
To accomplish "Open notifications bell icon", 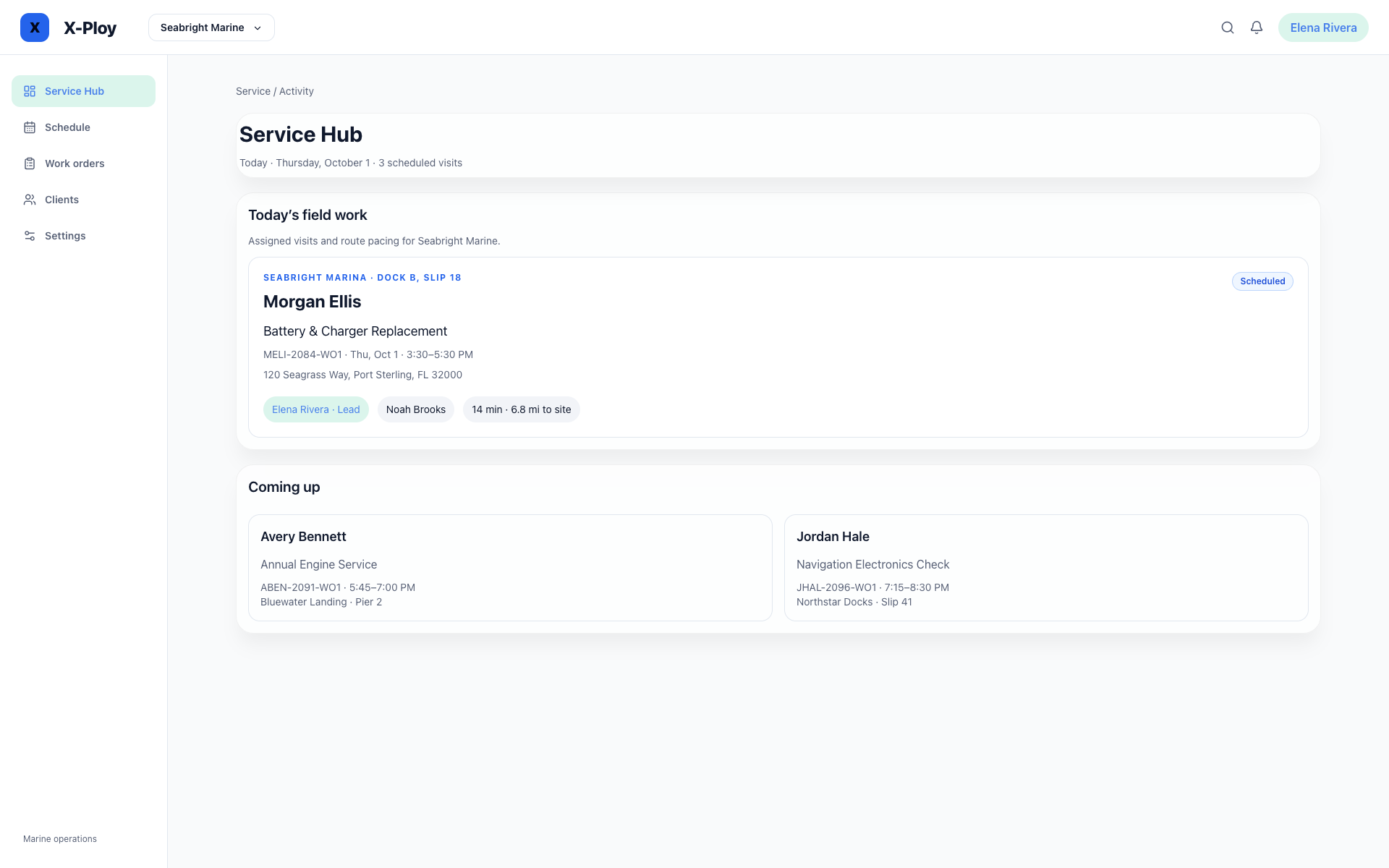I will (1257, 27).
